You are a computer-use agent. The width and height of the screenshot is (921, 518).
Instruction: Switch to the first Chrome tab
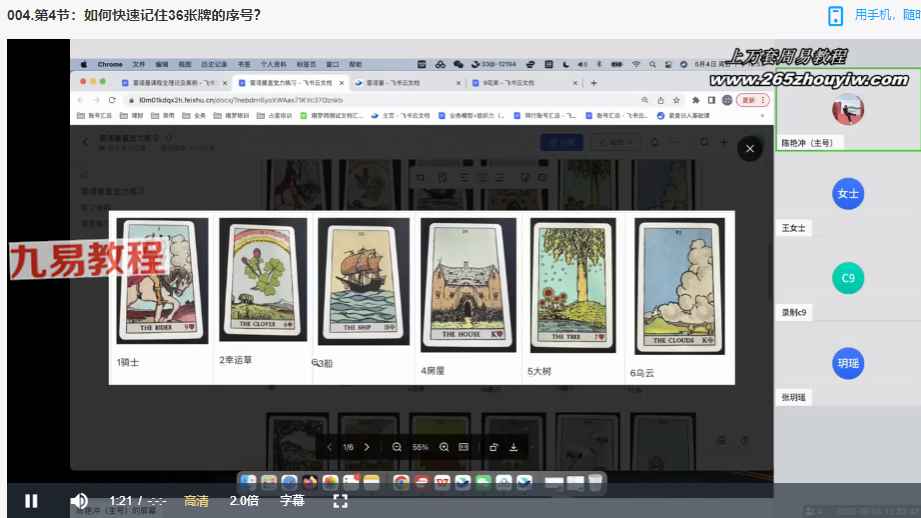click(x=174, y=83)
